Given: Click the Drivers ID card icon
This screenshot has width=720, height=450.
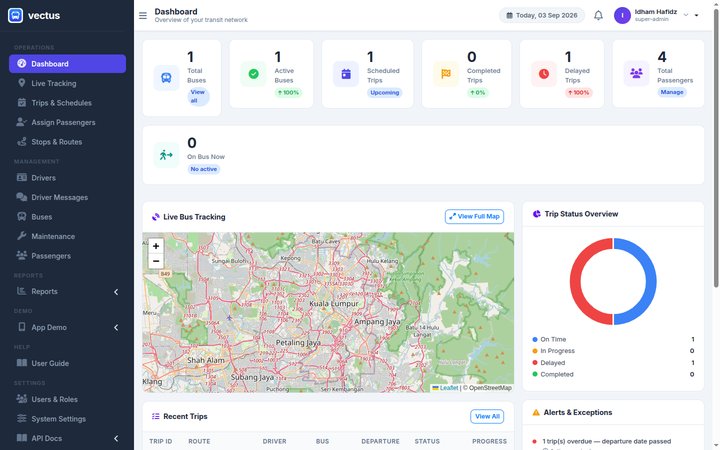Looking at the screenshot, I should pyautogui.click(x=22, y=177).
